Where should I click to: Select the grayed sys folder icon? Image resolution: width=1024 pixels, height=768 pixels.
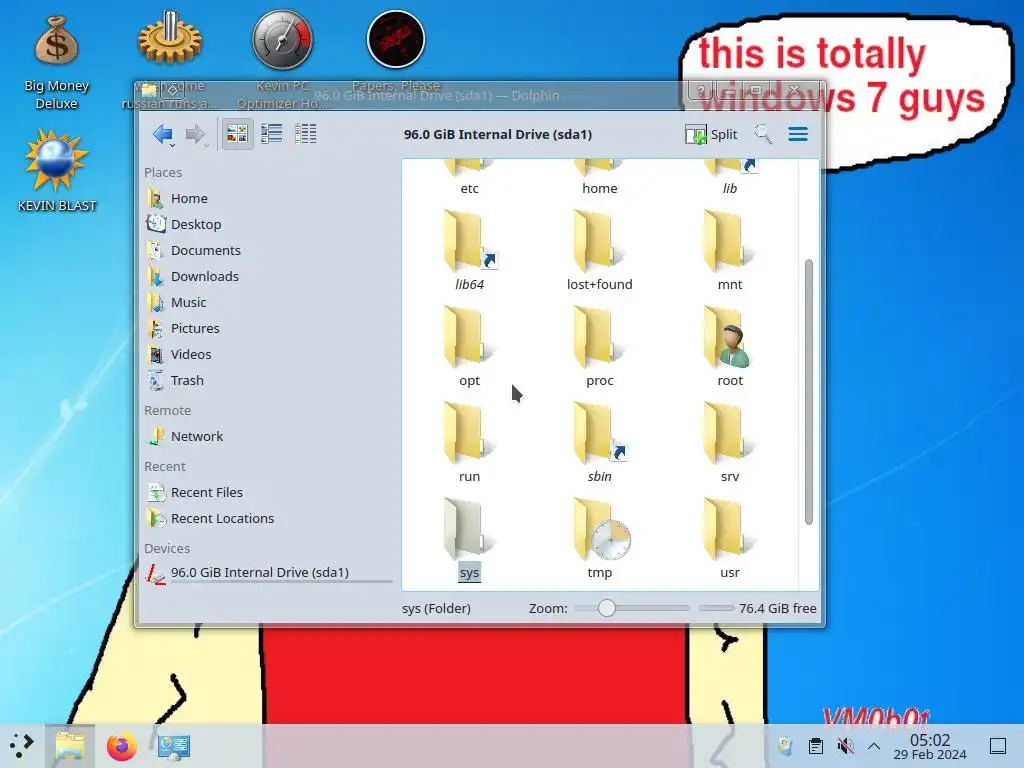468,529
